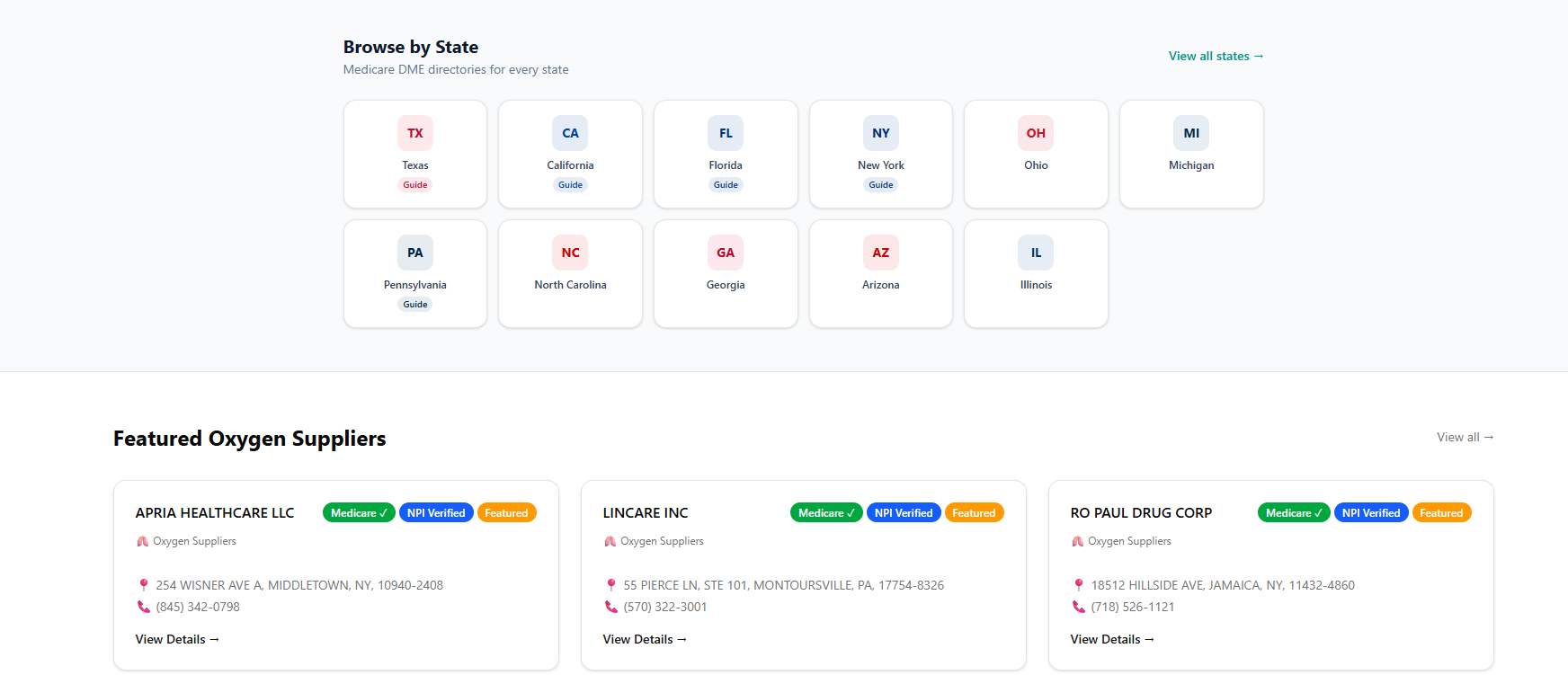This screenshot has width=1568, height=675.
Task: Click the address 254 WISNER AVE A, MIDDLETOWN
Action: point(299,585)
